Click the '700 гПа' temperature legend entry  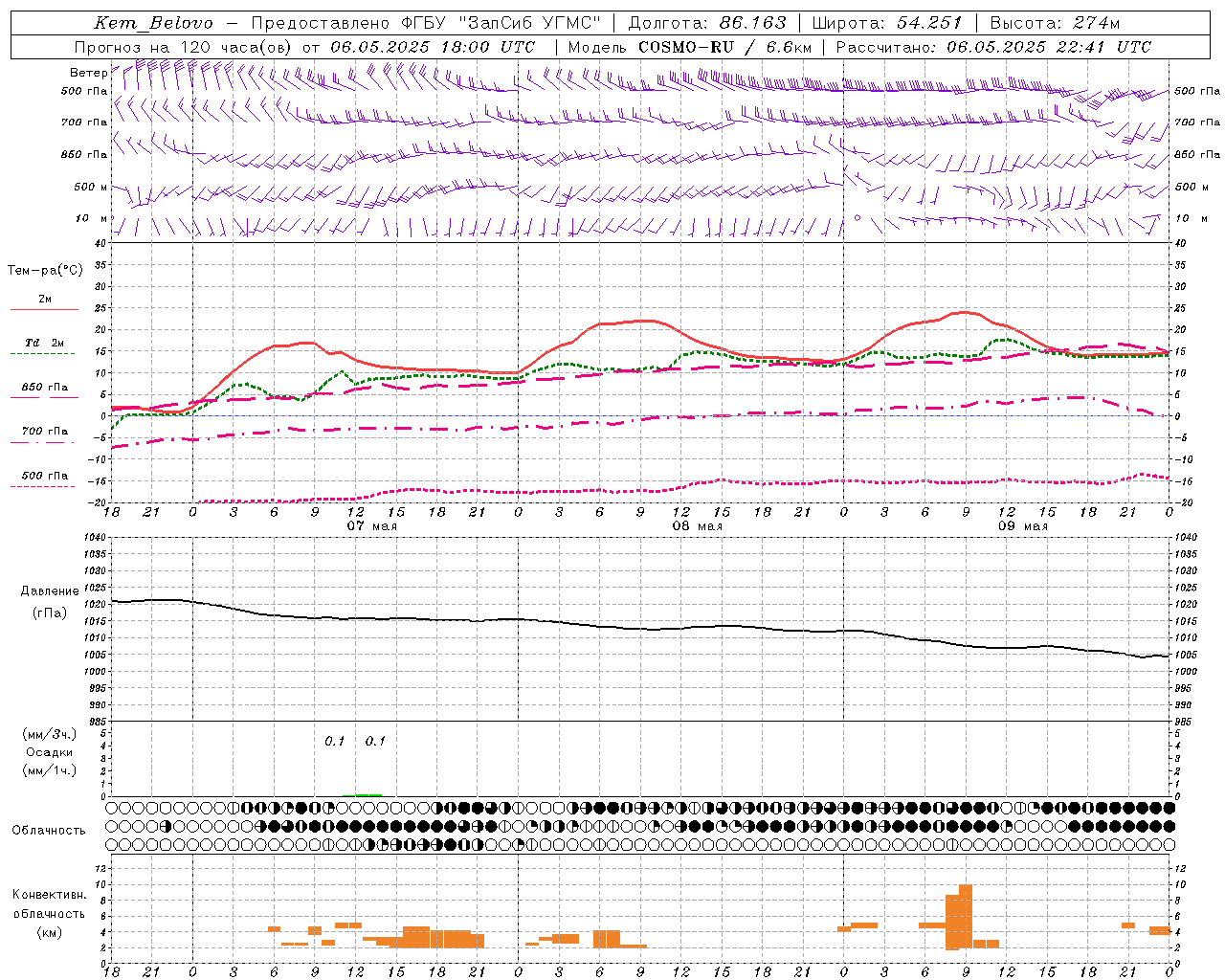point(44,431)
